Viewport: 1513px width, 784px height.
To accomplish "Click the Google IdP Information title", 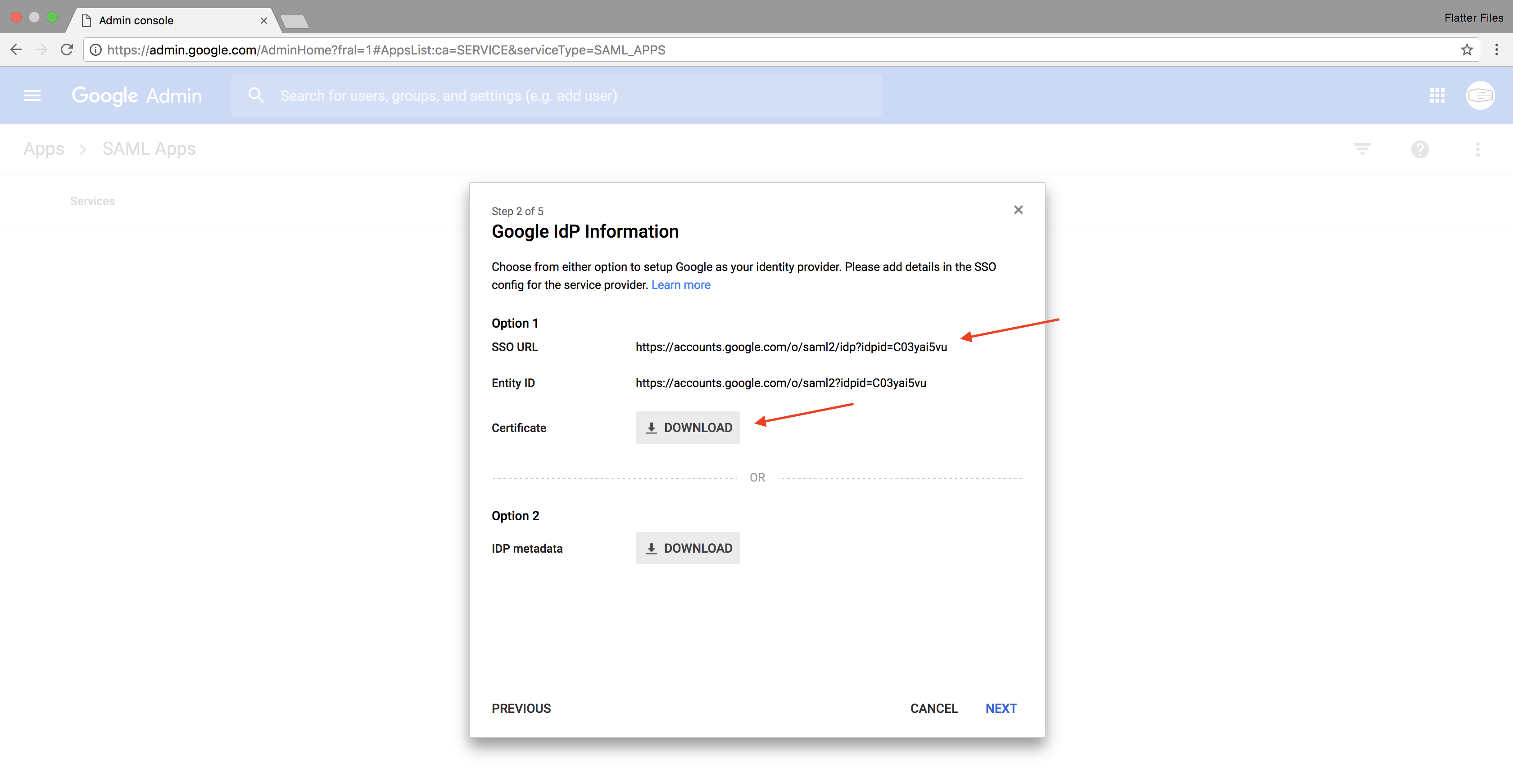I will point(585,231).
